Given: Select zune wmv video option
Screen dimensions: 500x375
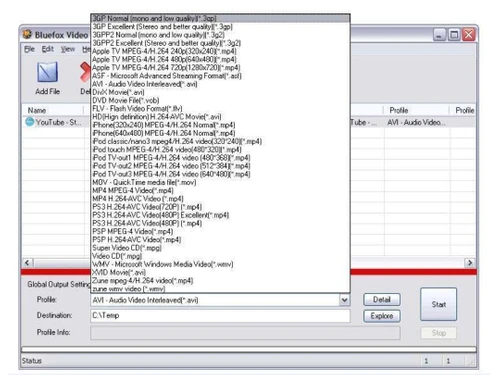Looking at the screenshot, I should click(220, 289).
